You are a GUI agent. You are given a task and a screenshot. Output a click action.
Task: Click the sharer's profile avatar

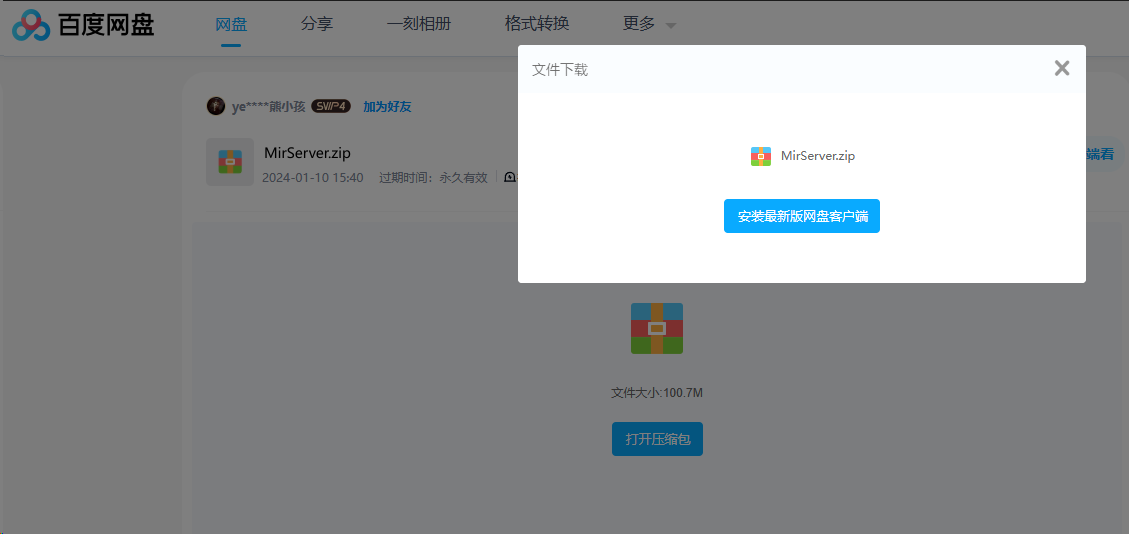click(x=216, y=106)
